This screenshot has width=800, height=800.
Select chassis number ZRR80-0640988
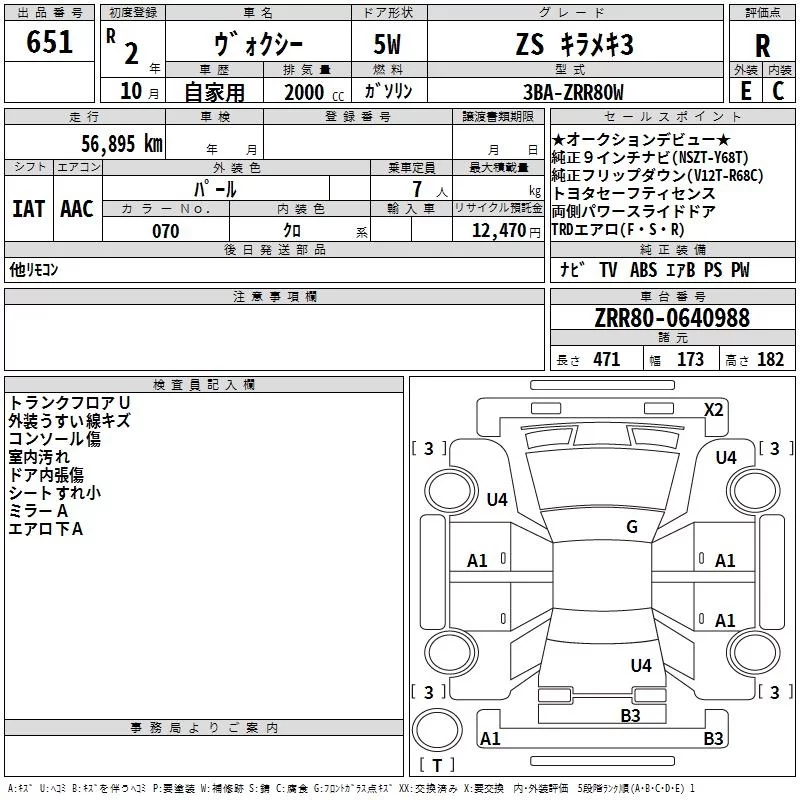coord(672,318)
